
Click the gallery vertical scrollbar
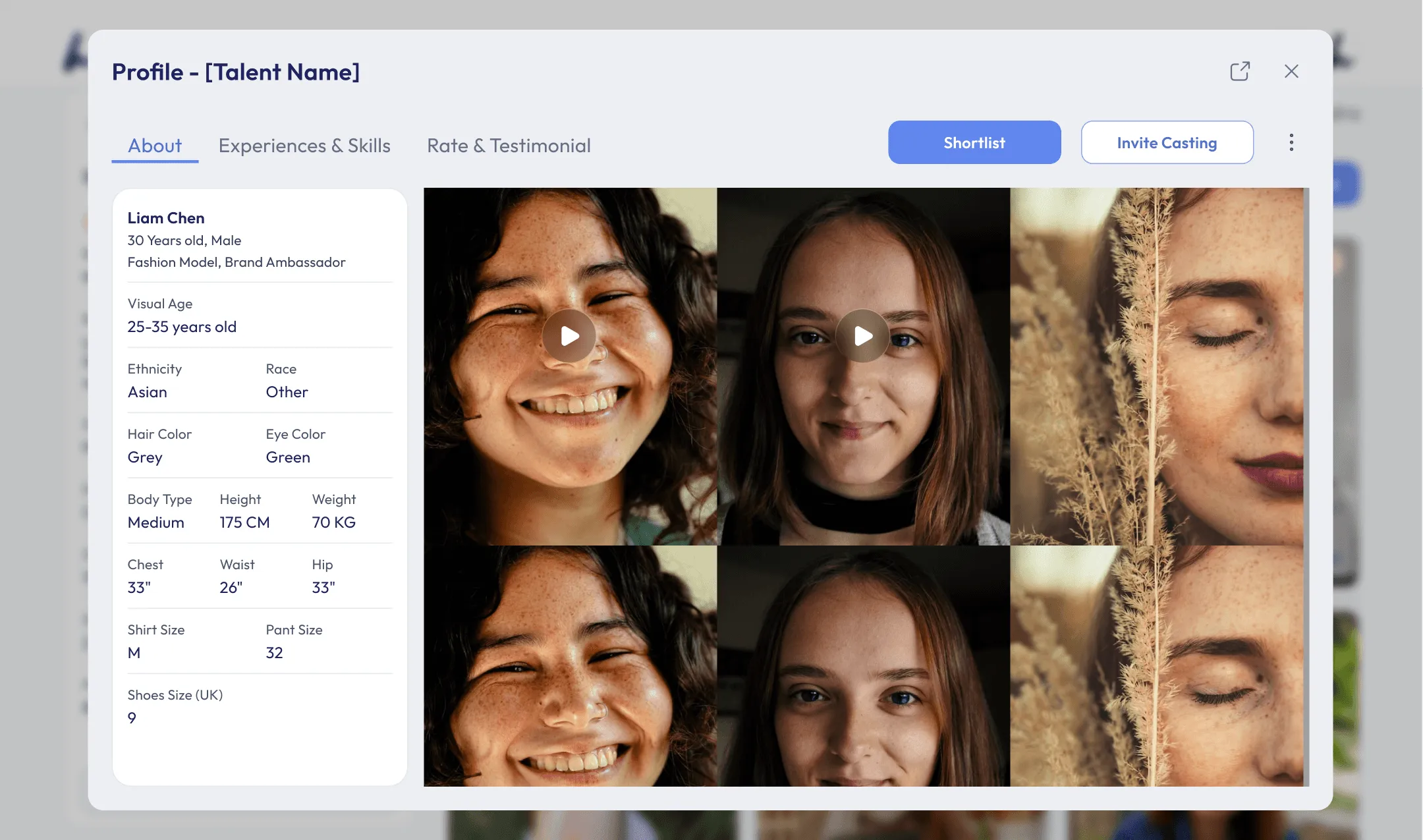(x=1306, y=487)
